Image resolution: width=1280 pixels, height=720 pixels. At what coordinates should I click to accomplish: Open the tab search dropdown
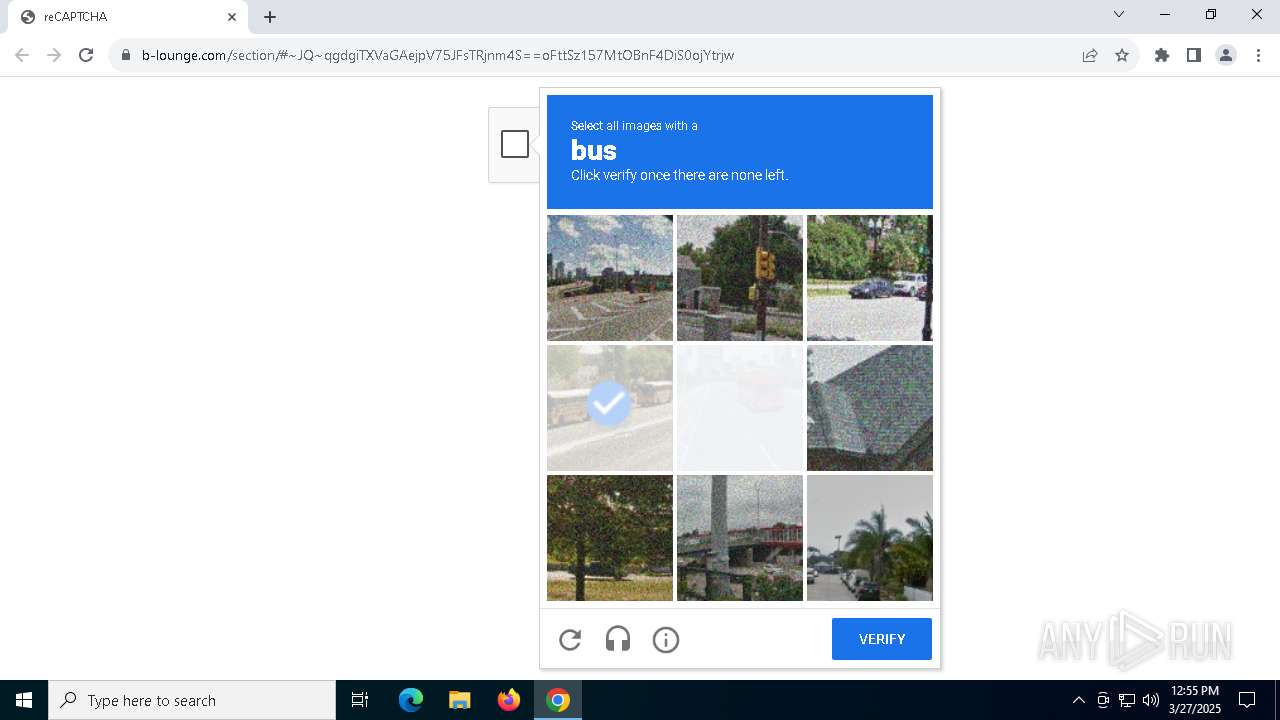1119,14
